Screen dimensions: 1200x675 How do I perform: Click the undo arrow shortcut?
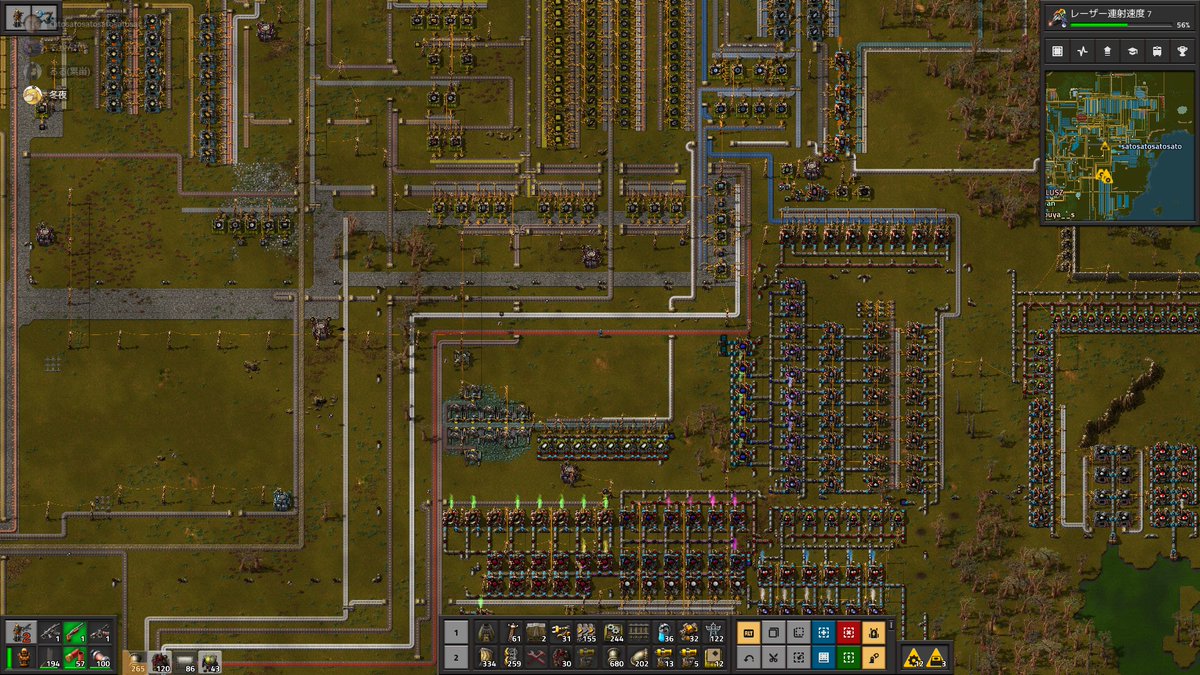pos(749,657)
